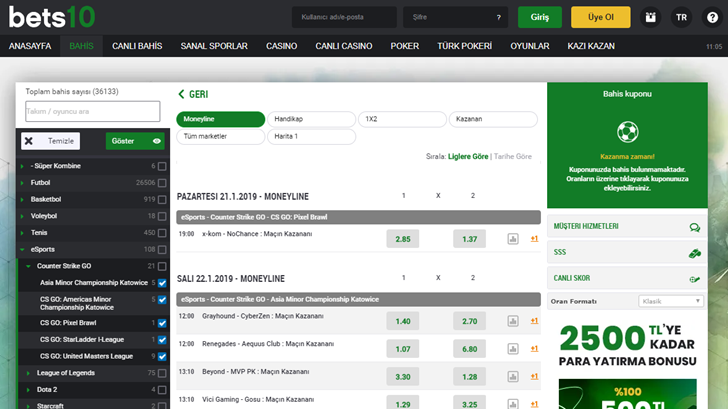The width and height of the screenshot is (728, 409).
Task: Click odds 1.37 for NoChance
Action: point(469,239)
